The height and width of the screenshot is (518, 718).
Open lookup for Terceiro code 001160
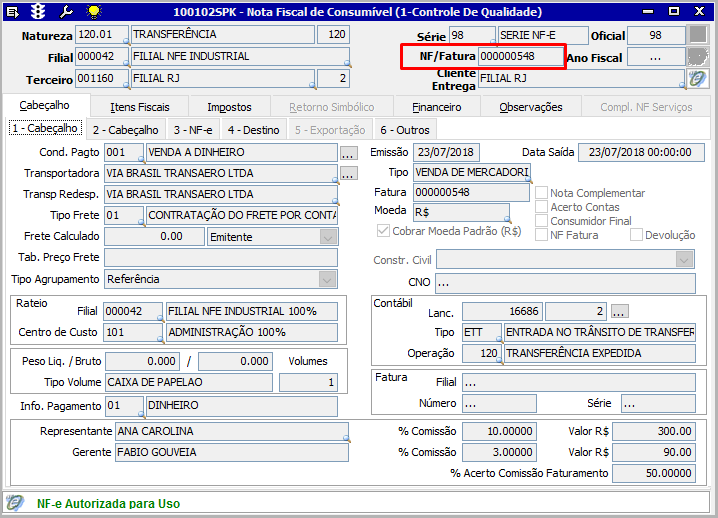click(x=127, y=86)
